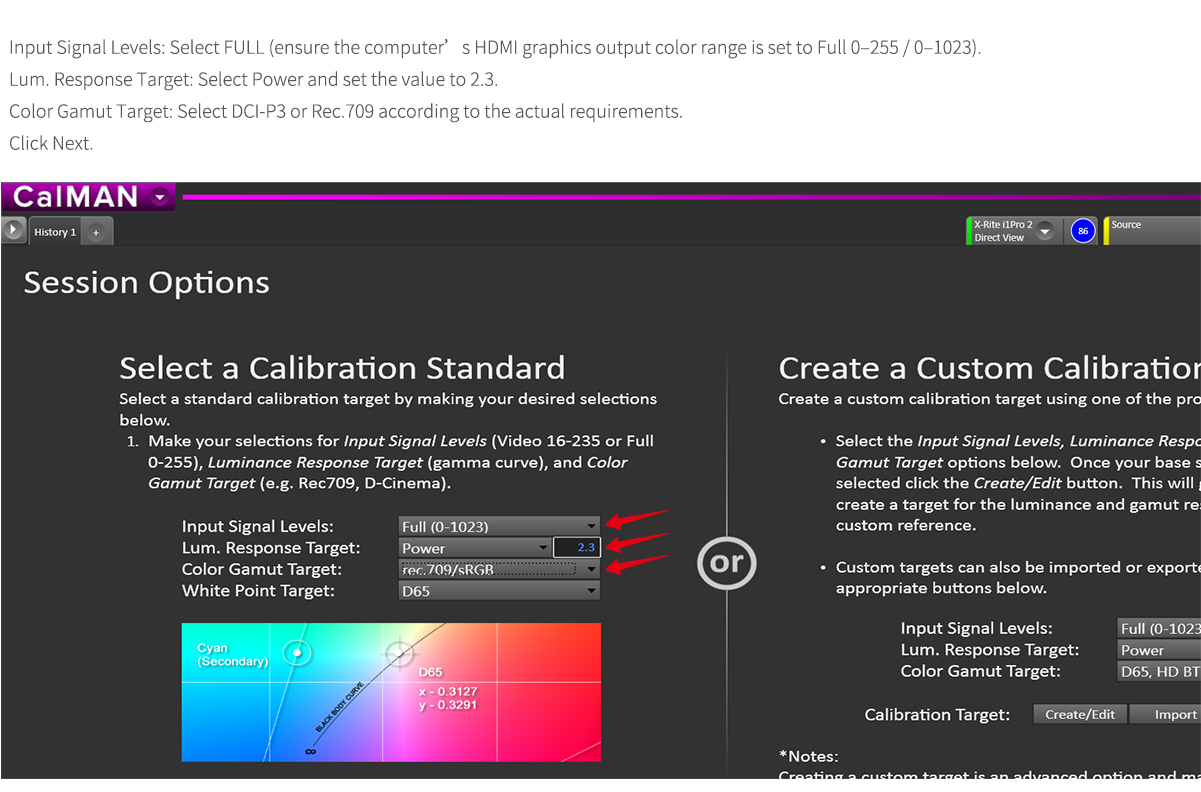1201x792 pixels.
Task: Open Lum. Response Target Power dropdown
Action: pos(474,548)
